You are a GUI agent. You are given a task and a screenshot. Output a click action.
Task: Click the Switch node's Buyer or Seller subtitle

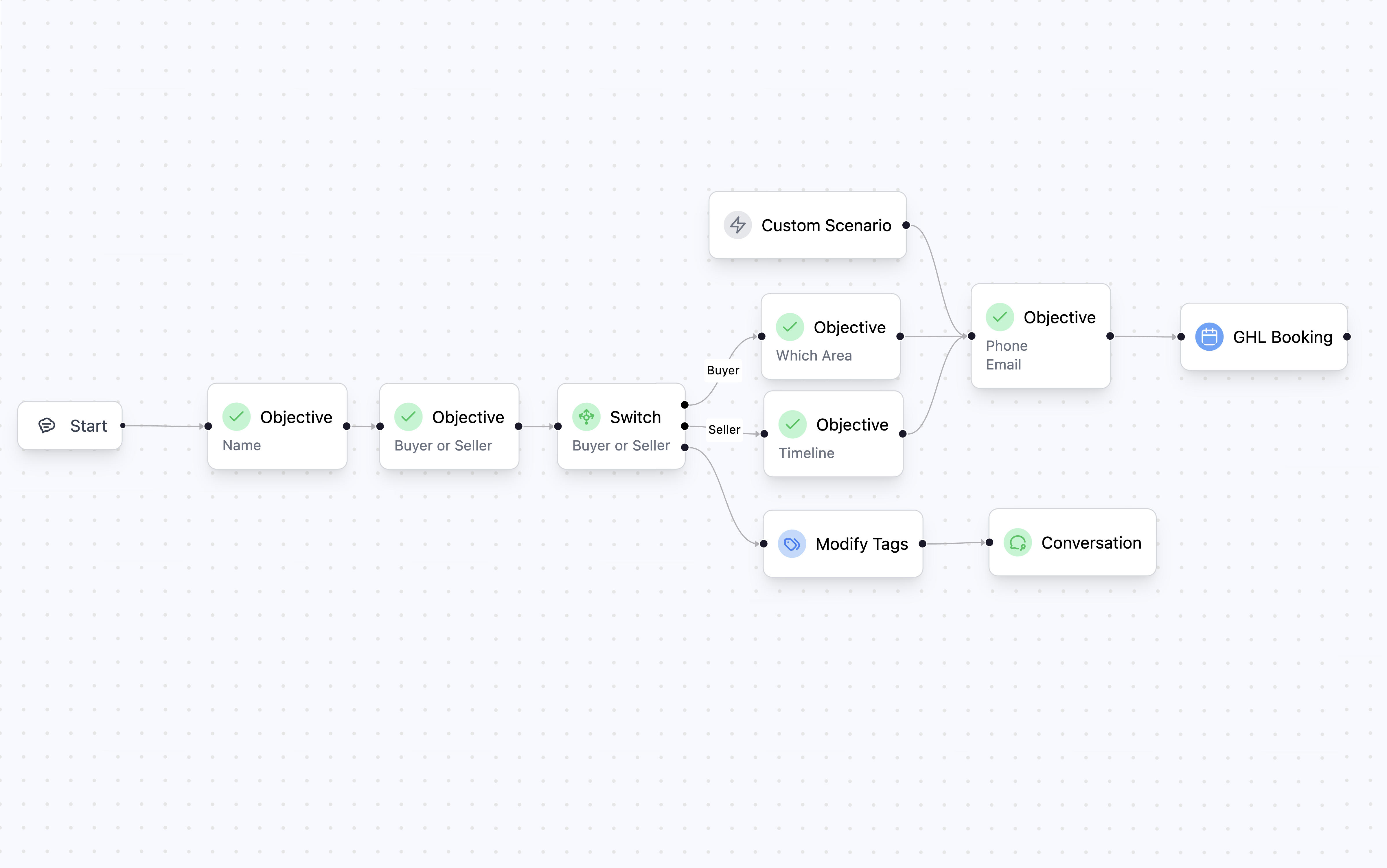point(621,446)
